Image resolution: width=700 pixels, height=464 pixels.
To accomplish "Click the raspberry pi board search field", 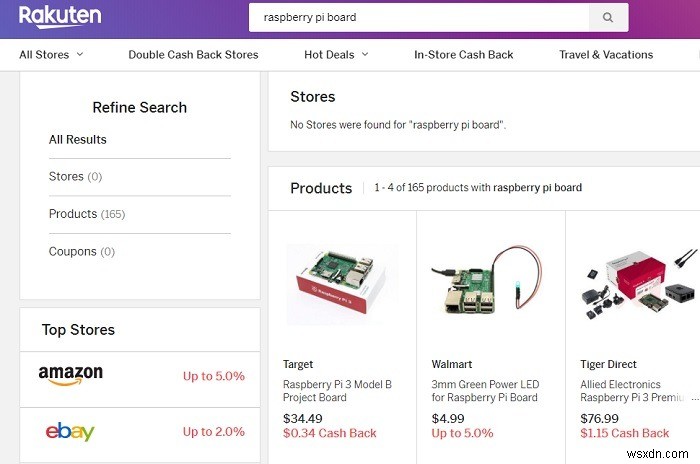I will click(x=420, y=17).
